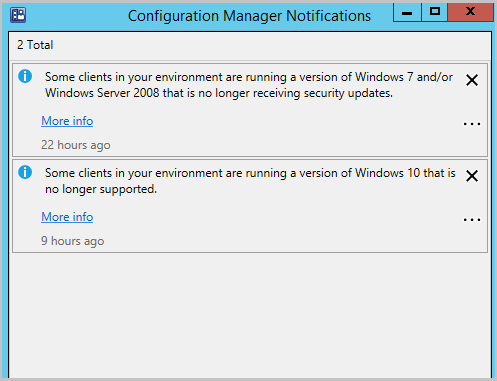This screenshot has height=381, width=497.
Task: Close the Configuration Manager Notifications window
Action: 470,12
